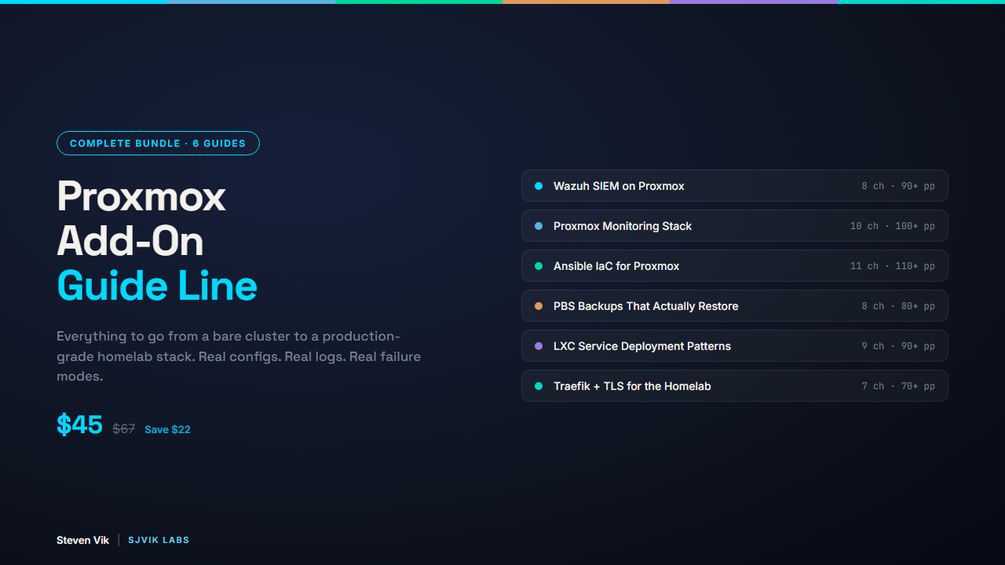
Task: Click the COMPLETE BUNDLE · 6 GUIDES badge
Action: point(158,143)
